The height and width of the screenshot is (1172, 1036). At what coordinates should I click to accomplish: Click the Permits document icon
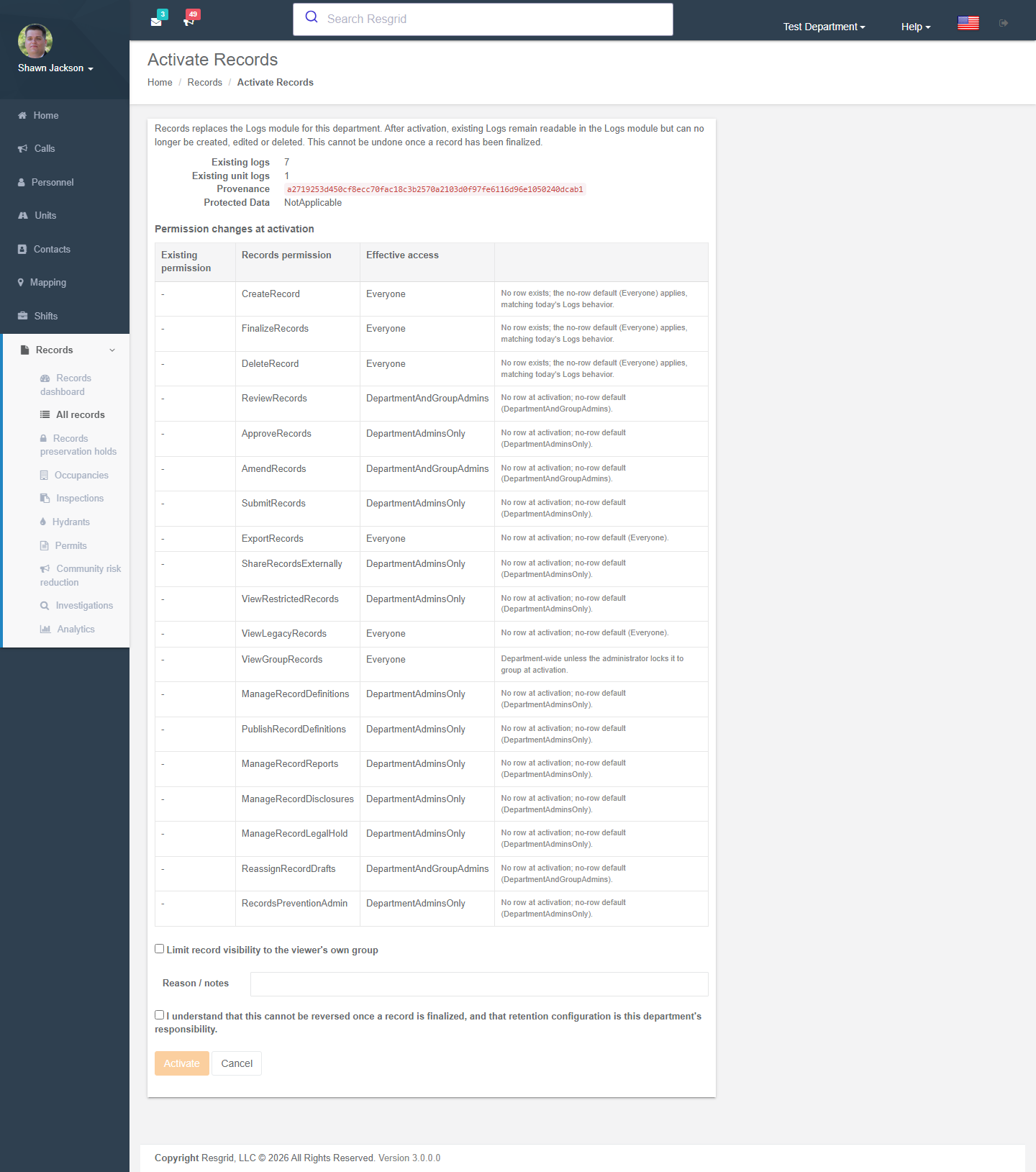click(44, 546)
